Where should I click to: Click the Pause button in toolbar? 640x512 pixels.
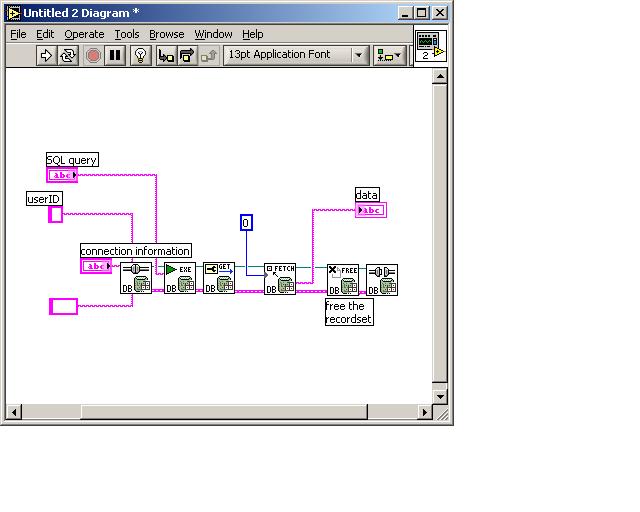coord(116,56)
